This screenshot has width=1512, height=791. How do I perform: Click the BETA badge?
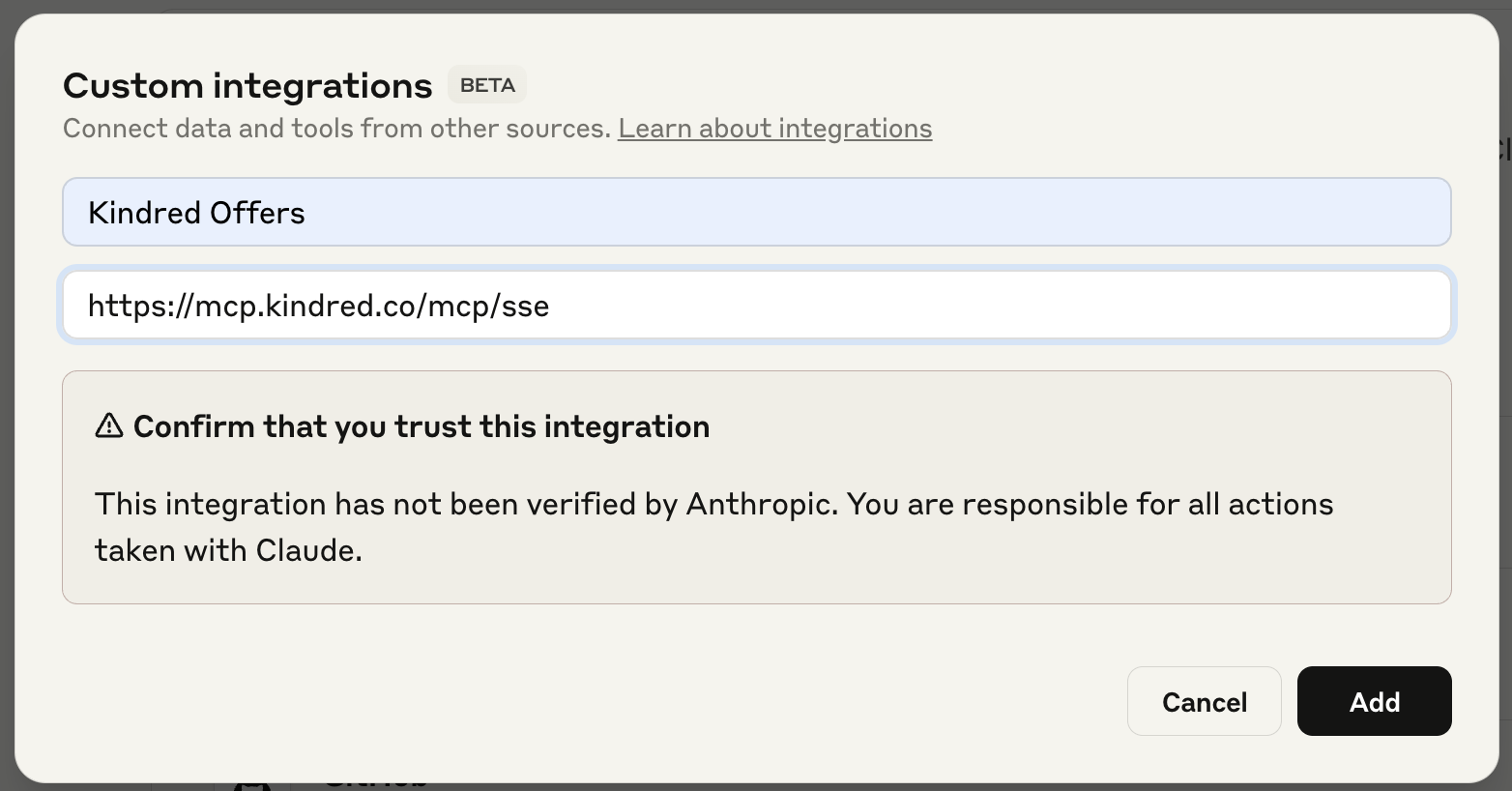(x=487, y=85)
